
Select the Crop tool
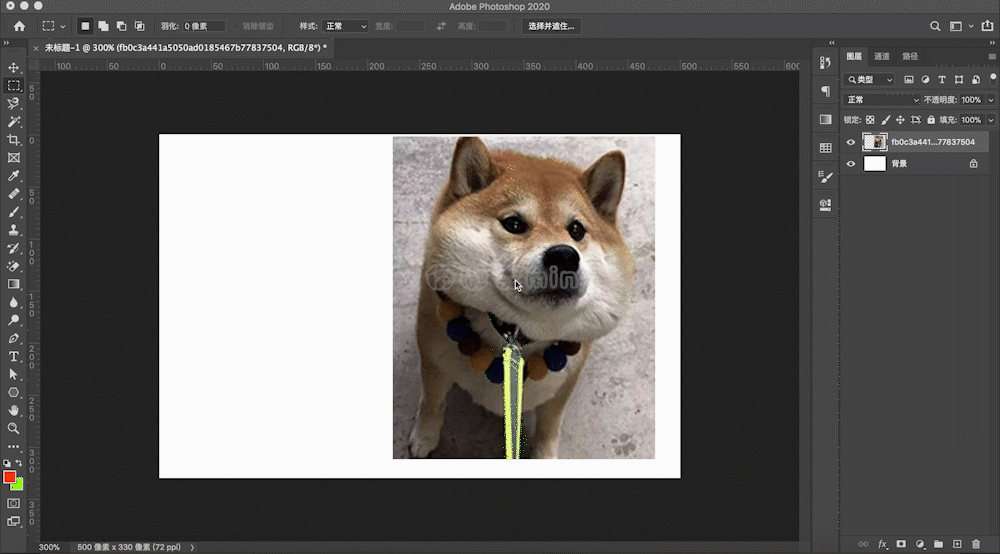click(x=13, y=140)
